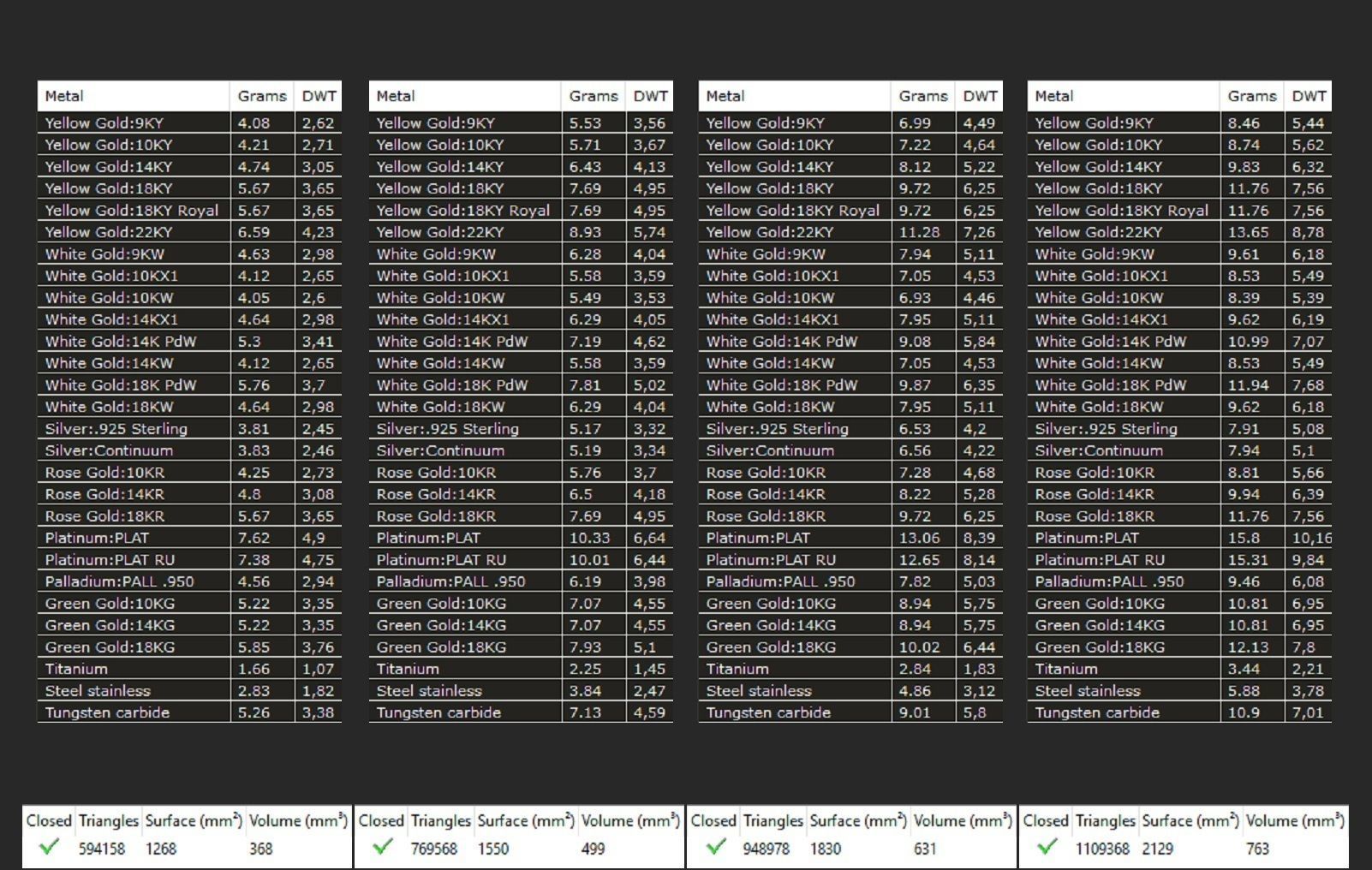This screenshot has width=1372, height=870.
Task: Click the 2,6 DWT value for White Gold:10KW
Action: click(313, 297)
